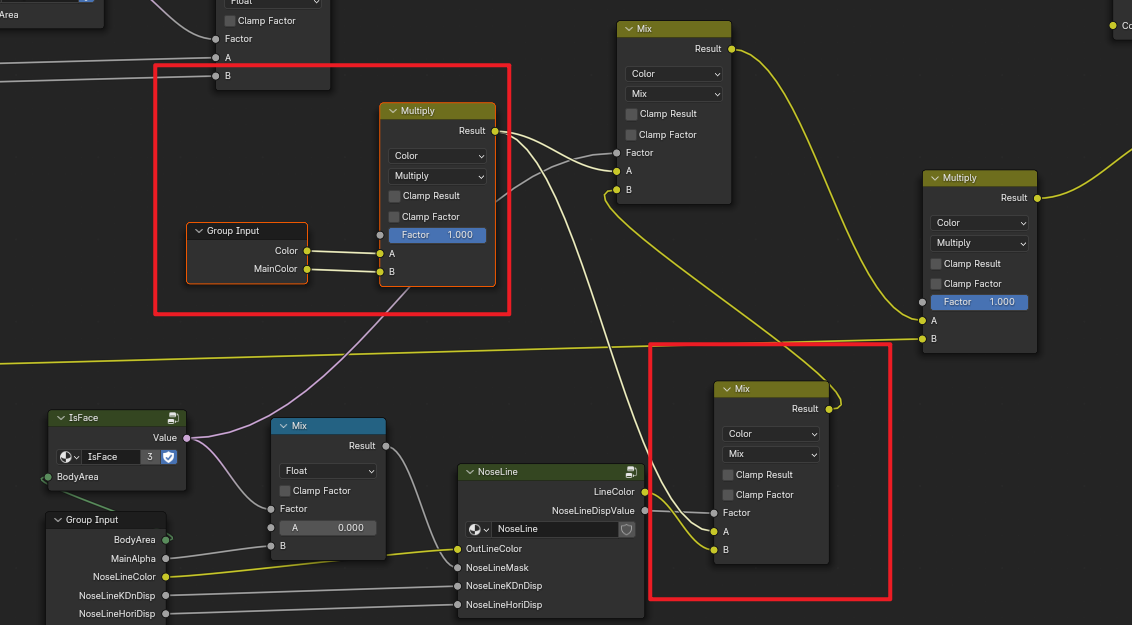The image size is (1132, 625).
Task: Click the A value field showing 0.000
Action: 328,528
